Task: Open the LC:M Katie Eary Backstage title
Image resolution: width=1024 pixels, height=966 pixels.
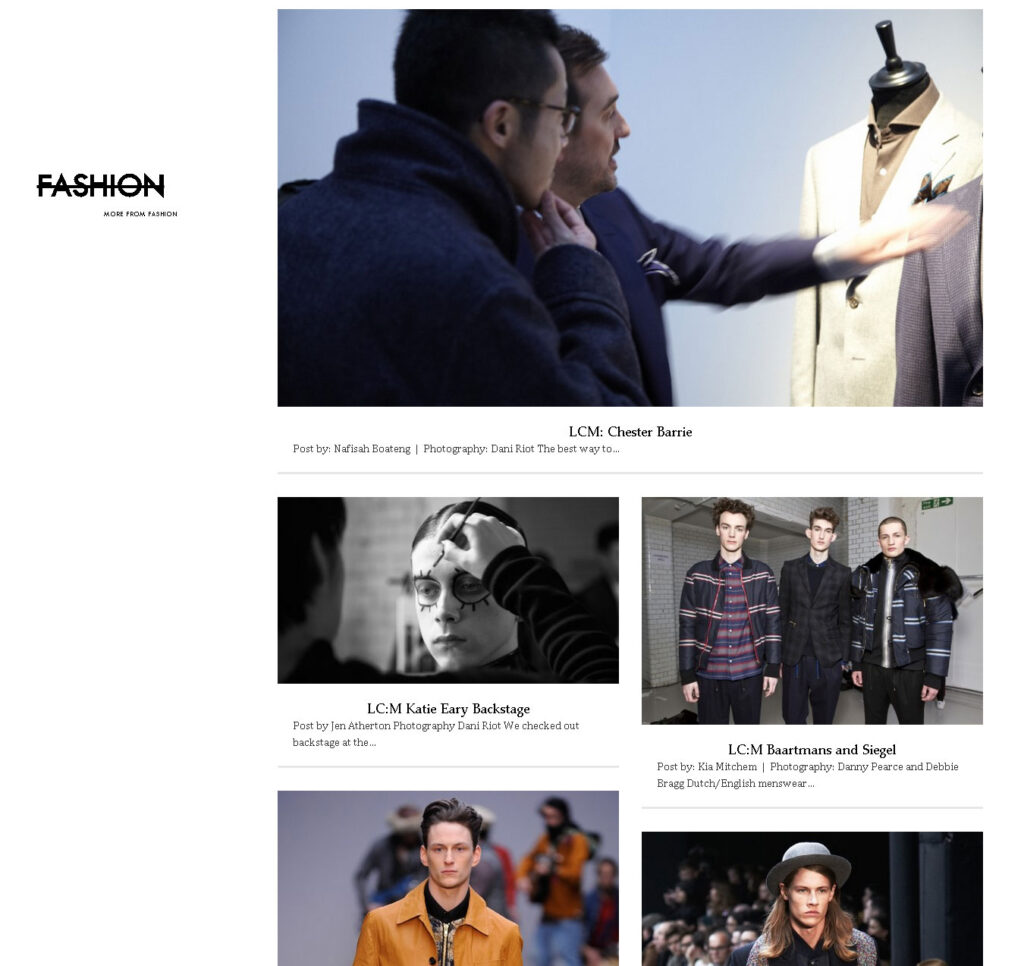Action: click(448, 709)
